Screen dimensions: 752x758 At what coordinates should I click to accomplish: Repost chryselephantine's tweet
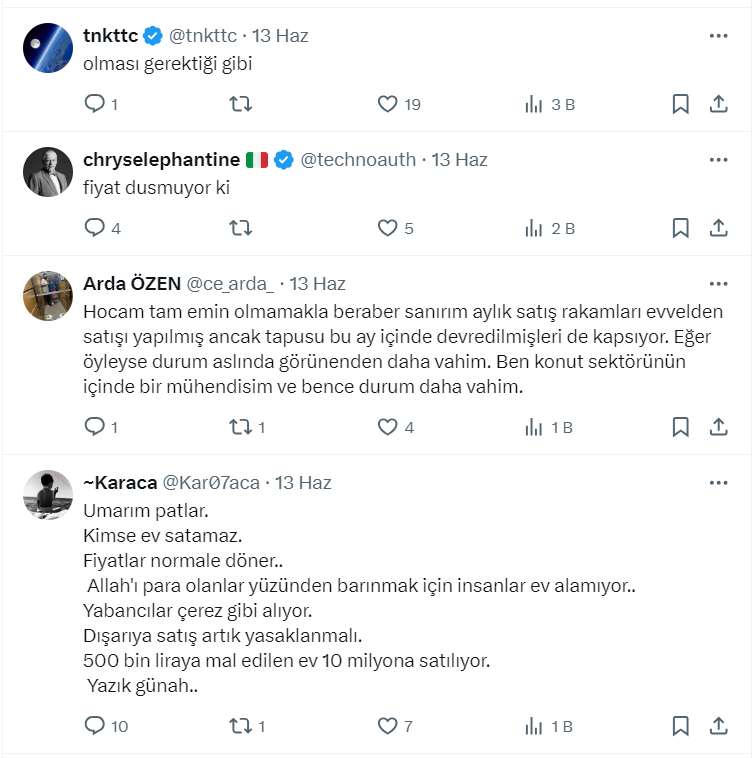240,228
